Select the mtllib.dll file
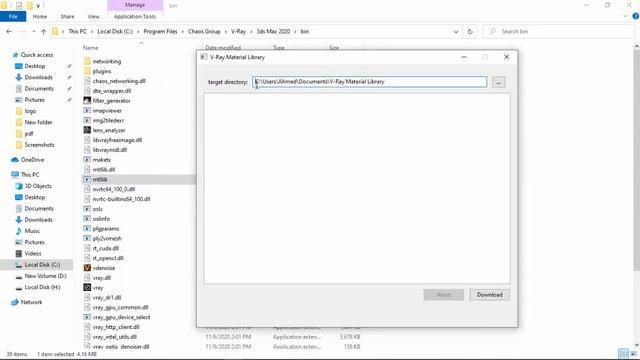640x360 pixels. (x=104, y=169)
